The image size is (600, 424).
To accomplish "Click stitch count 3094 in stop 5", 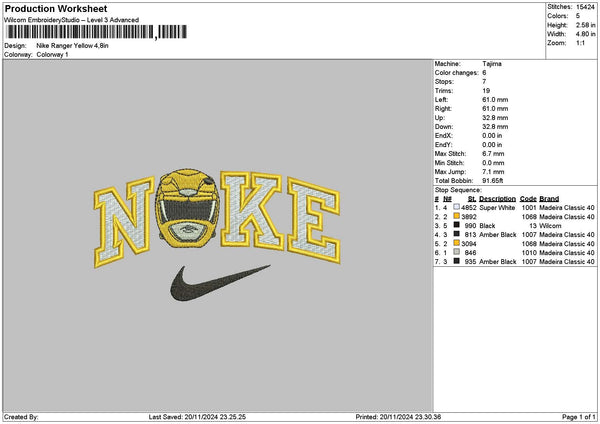I will (469, 244).
